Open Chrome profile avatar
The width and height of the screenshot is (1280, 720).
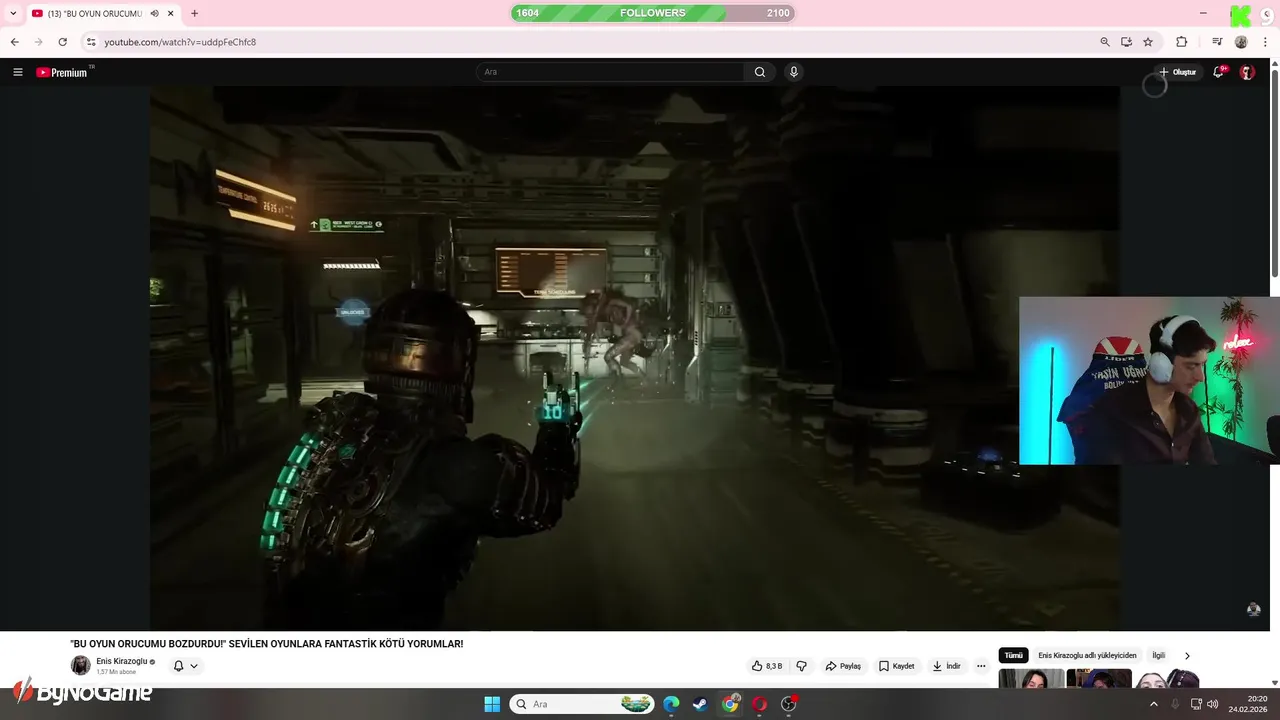click(x=1241, y=42)
